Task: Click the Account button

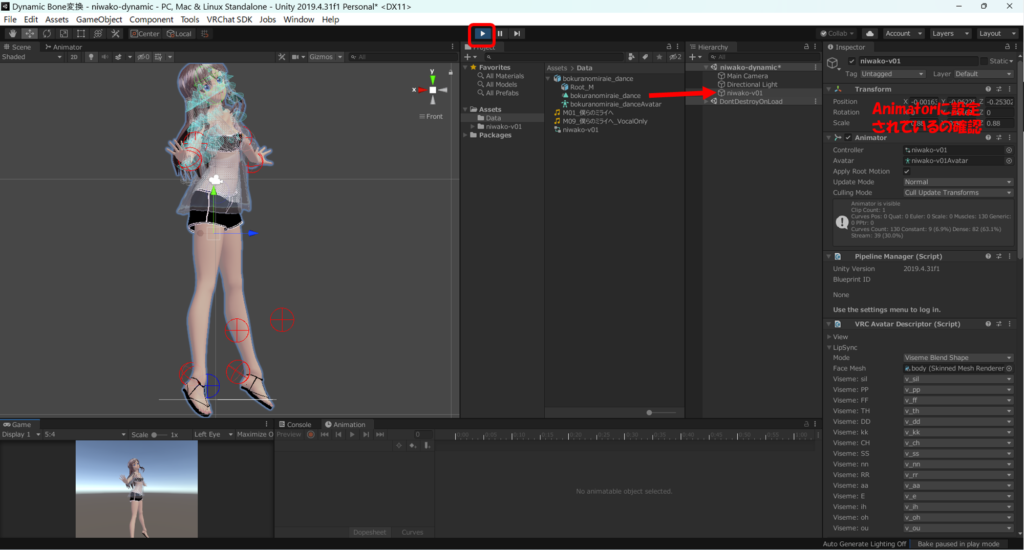Action: 902,33
